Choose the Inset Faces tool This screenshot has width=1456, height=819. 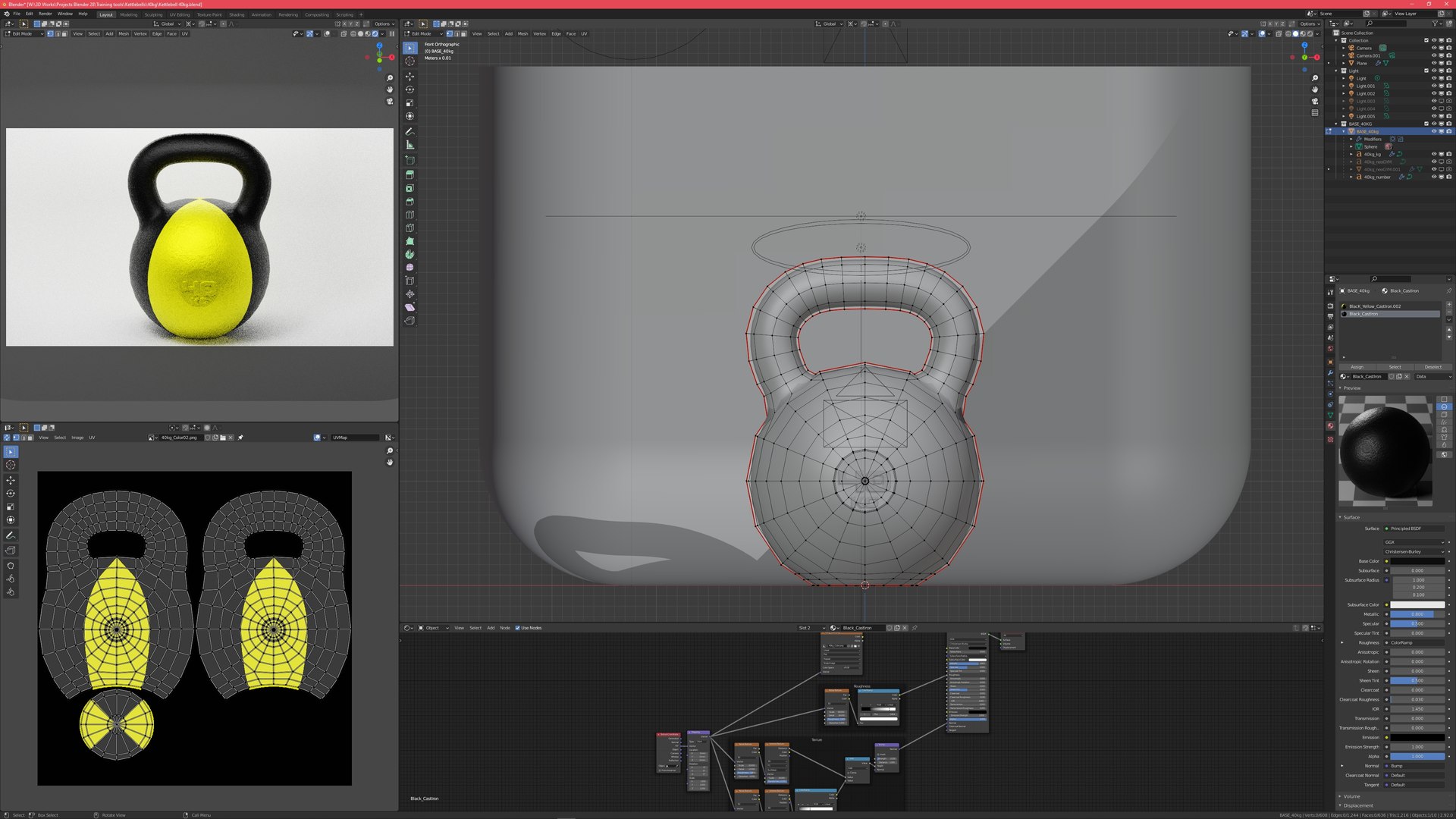[409, 188]
